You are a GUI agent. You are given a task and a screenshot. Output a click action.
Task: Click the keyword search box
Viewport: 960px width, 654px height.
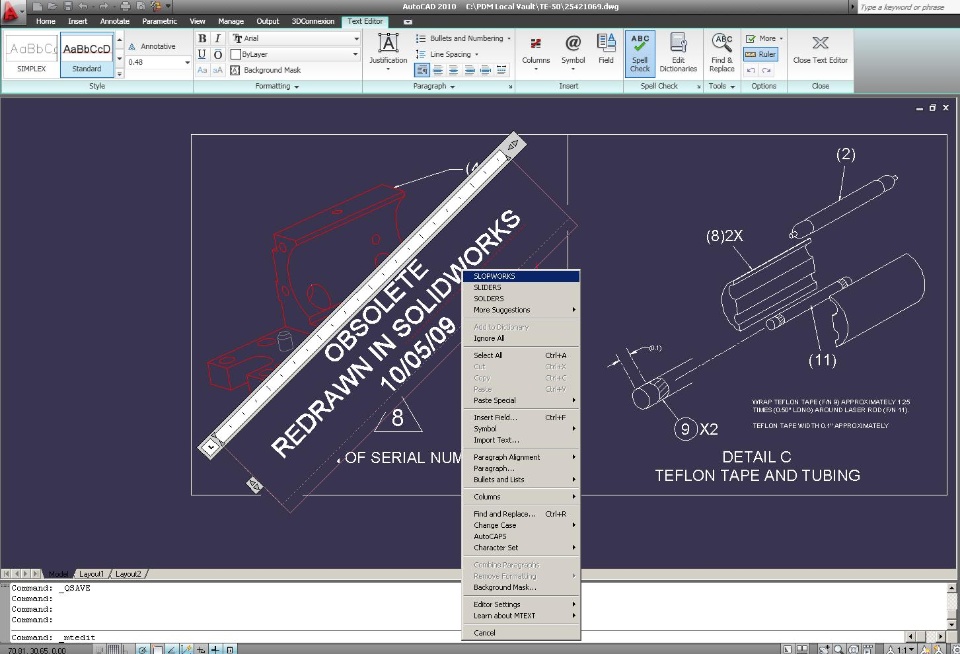tap(908, 7)
